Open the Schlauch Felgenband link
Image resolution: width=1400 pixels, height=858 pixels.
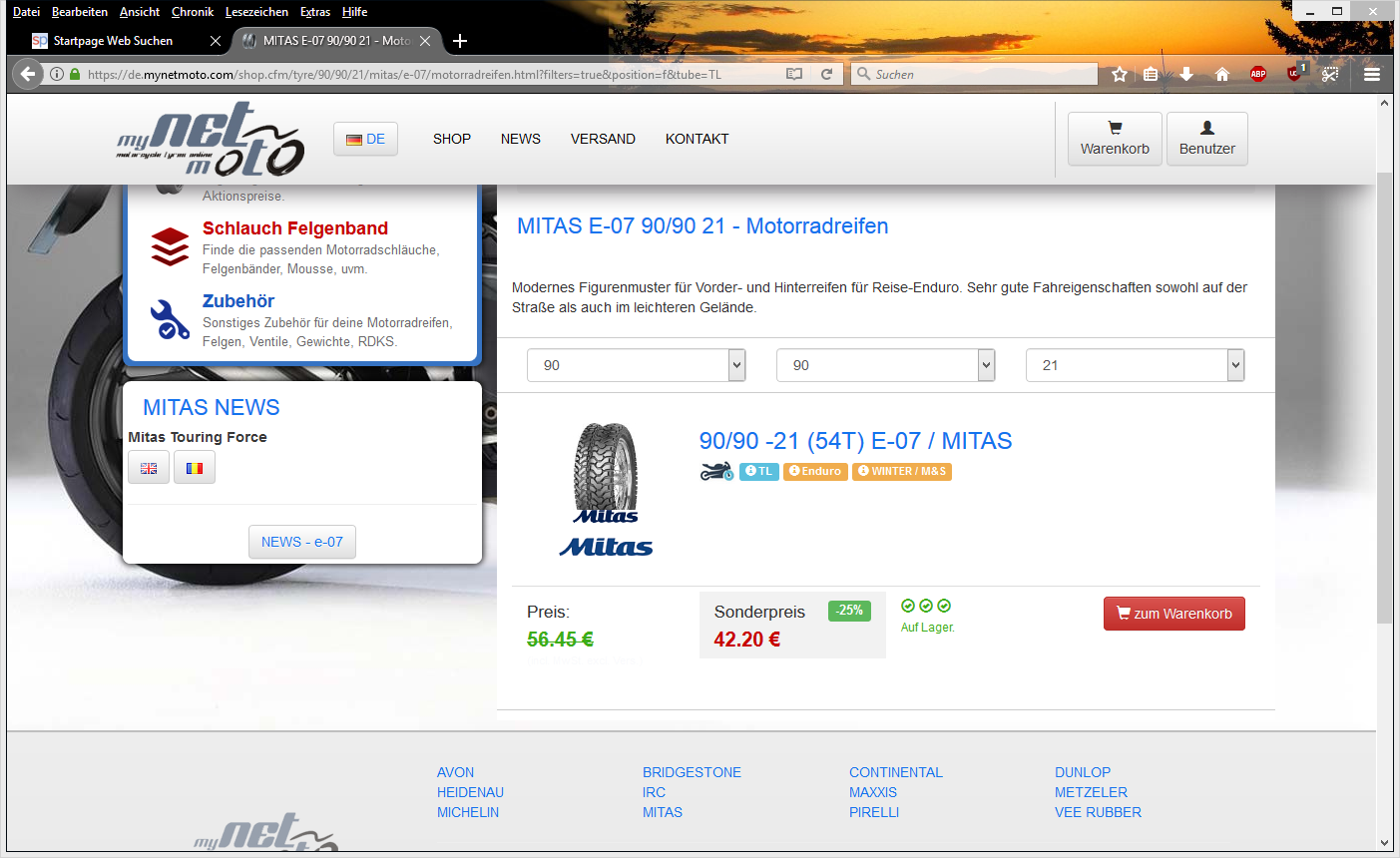pos(295,228)
